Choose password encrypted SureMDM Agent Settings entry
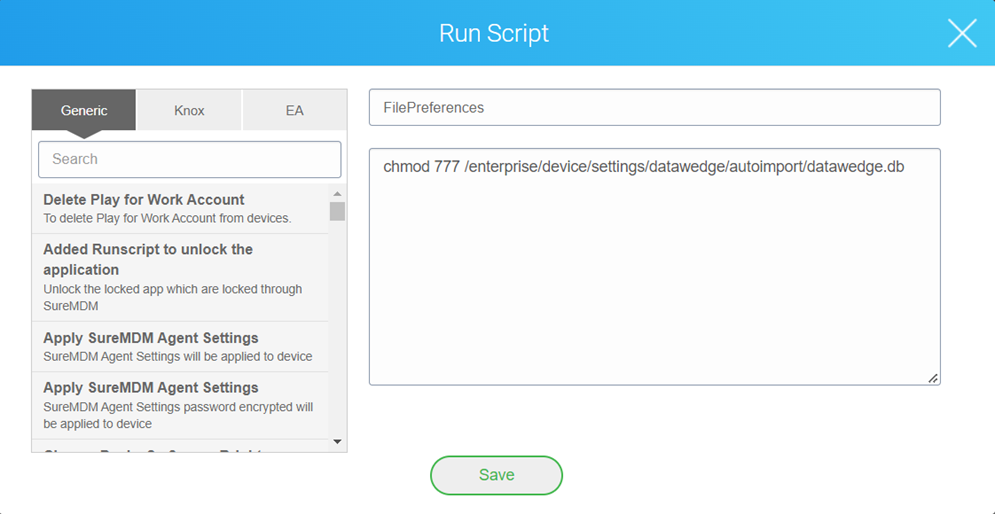The width and height of the screenshot is (995, 514). [180, 405]
